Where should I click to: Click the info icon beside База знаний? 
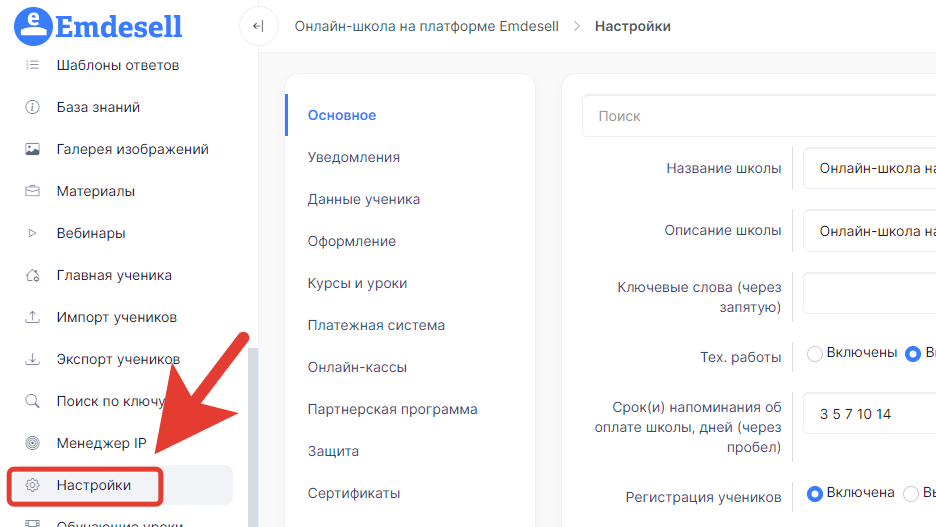pyautogui.click(x=32, y=107)
